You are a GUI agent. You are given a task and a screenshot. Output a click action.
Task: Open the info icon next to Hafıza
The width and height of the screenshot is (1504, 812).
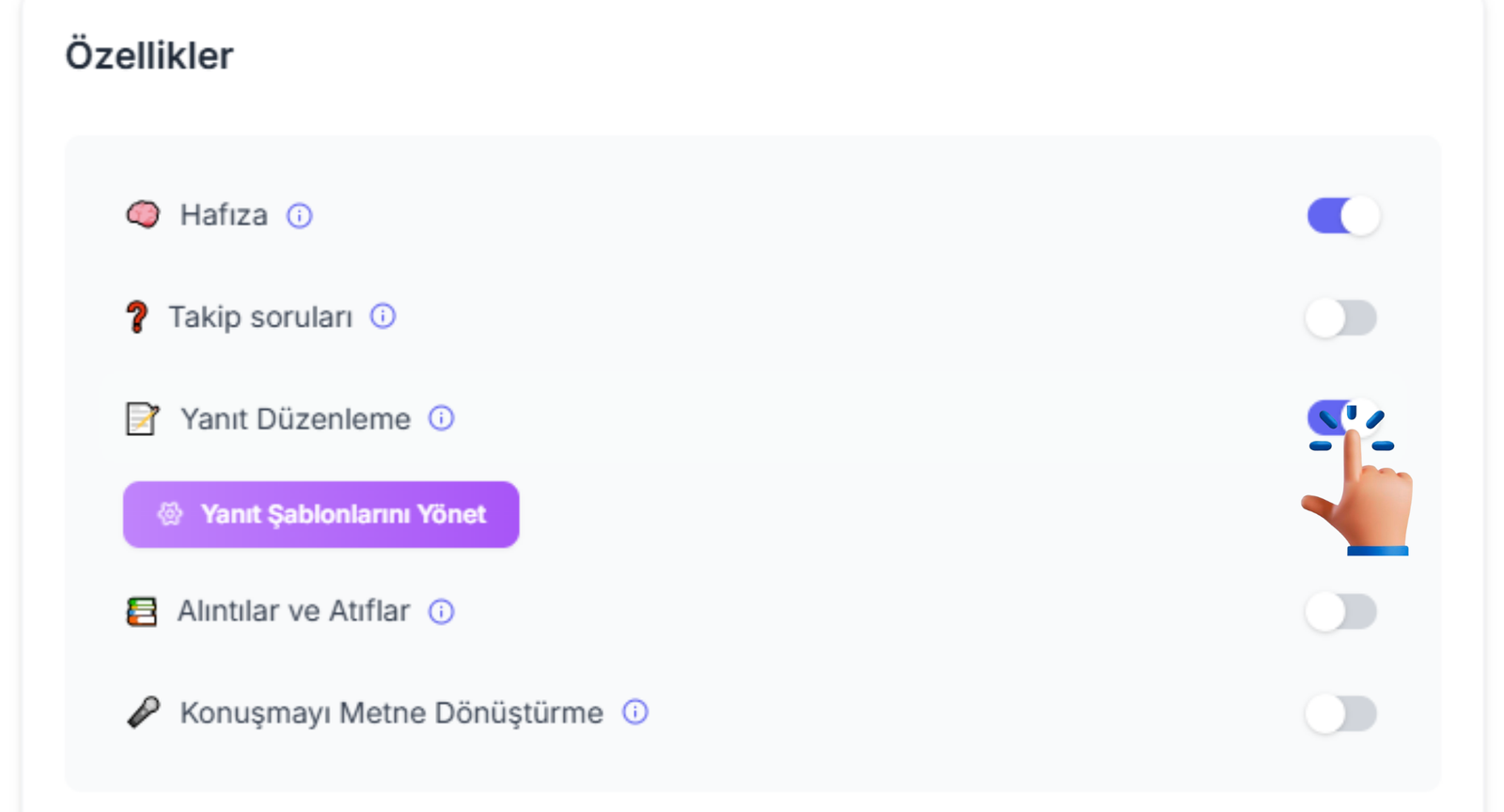click(x=300, y=216)
